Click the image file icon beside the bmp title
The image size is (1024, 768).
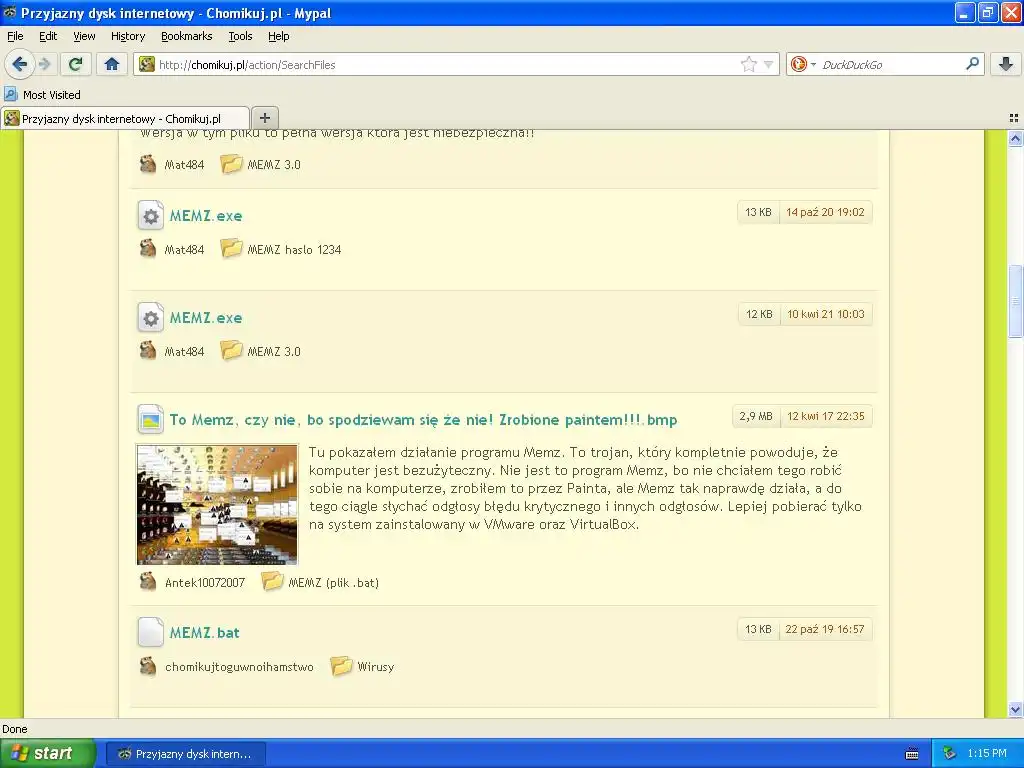151,420
